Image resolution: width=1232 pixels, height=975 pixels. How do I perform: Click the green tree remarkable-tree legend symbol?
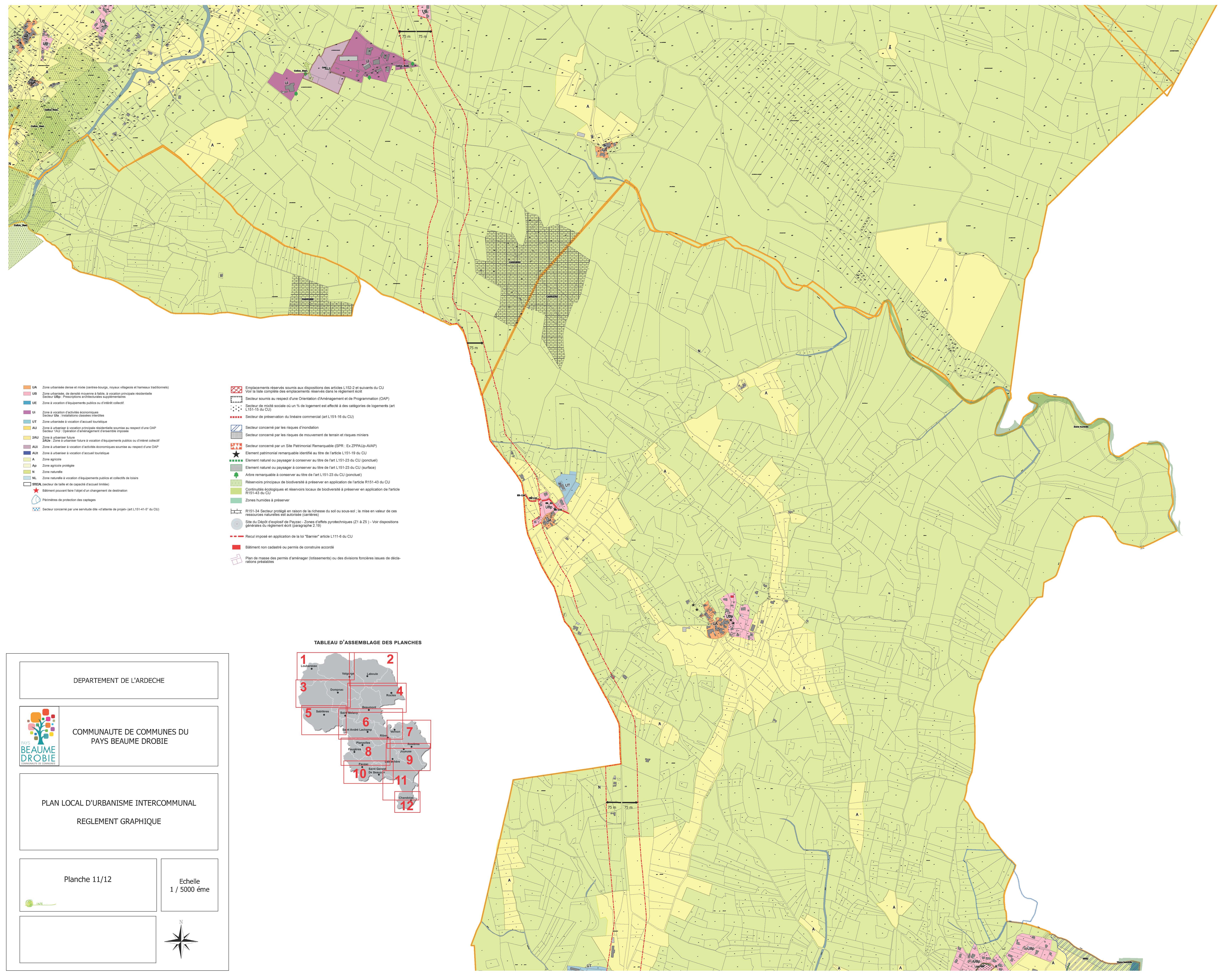236,475
